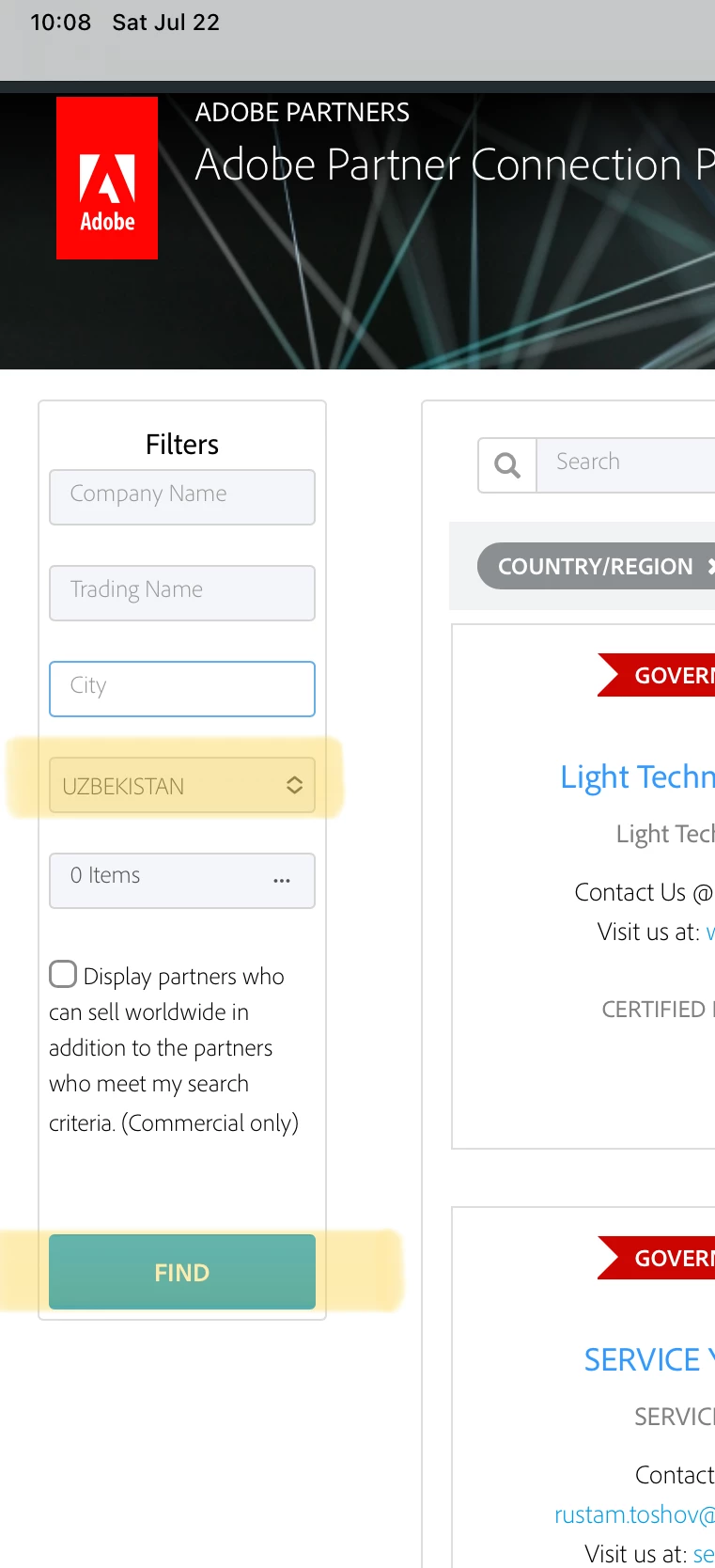The height and width of the screenshot is (1568, 715).
Task: Click the FIND button
Action: (x=182, y=1272)
